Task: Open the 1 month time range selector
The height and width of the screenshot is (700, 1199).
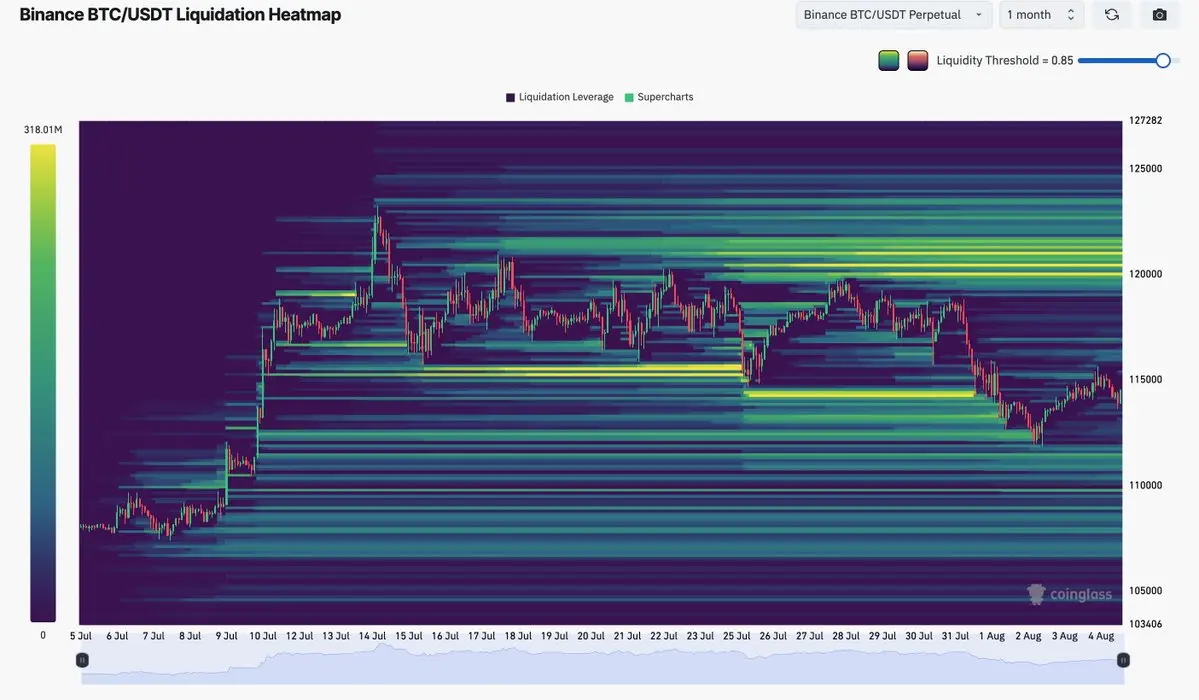Action: pos(1041,15)
